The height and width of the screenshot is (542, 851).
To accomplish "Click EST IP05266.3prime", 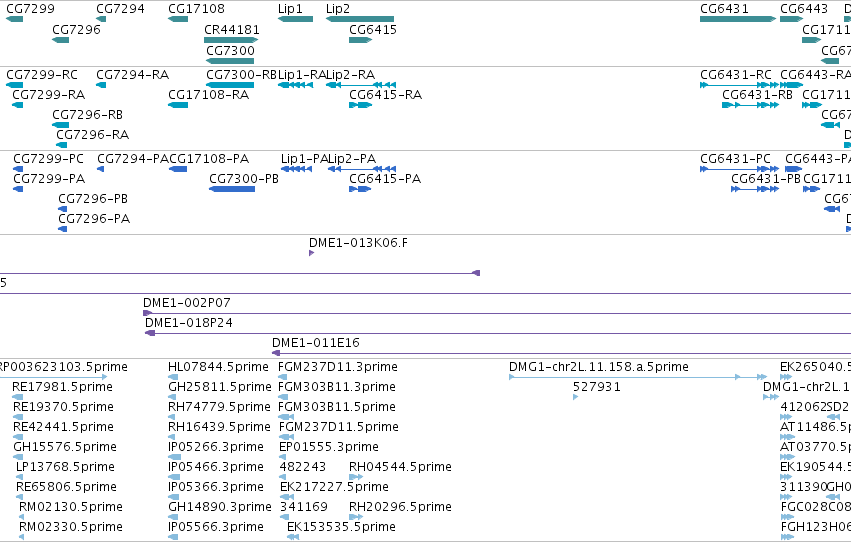I will click(x=173, y=457).
